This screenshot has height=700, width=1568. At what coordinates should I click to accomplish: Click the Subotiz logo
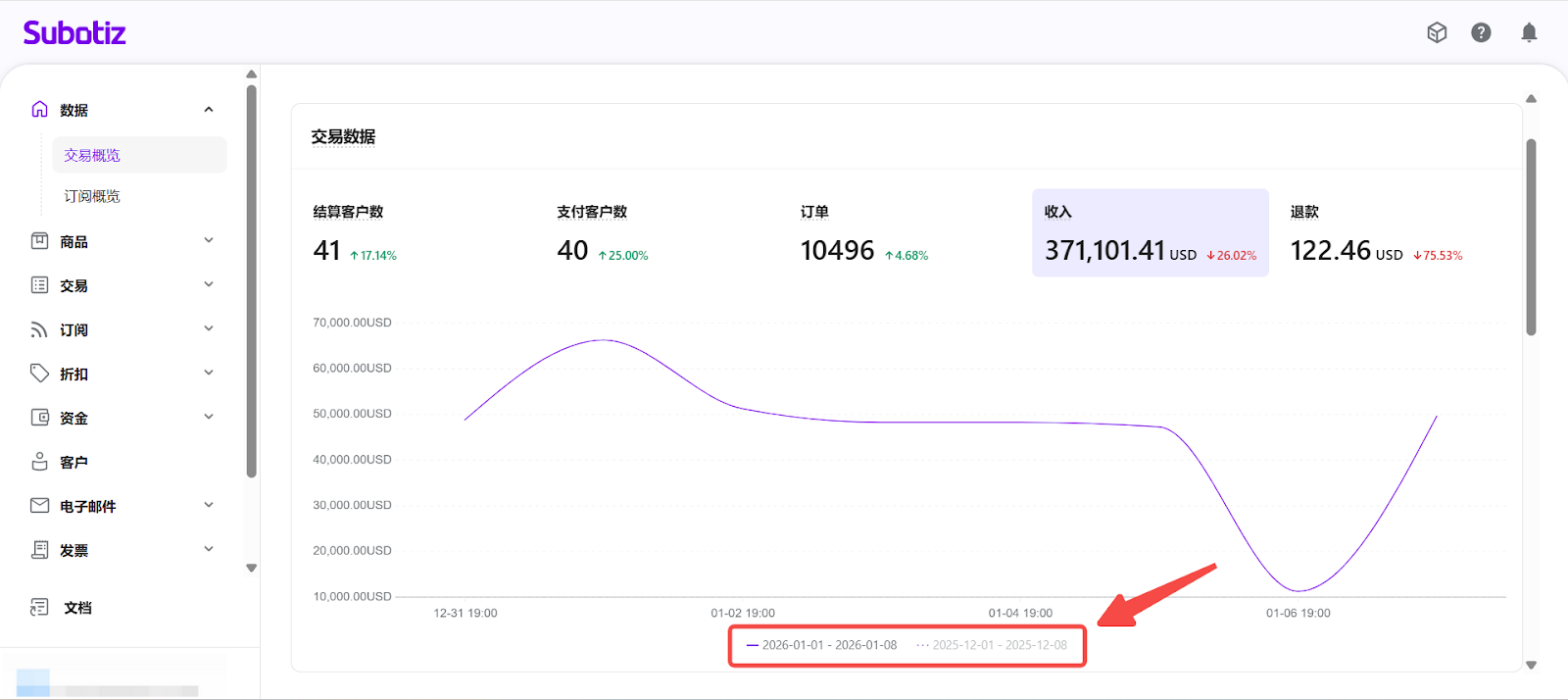tap(74, 32)
